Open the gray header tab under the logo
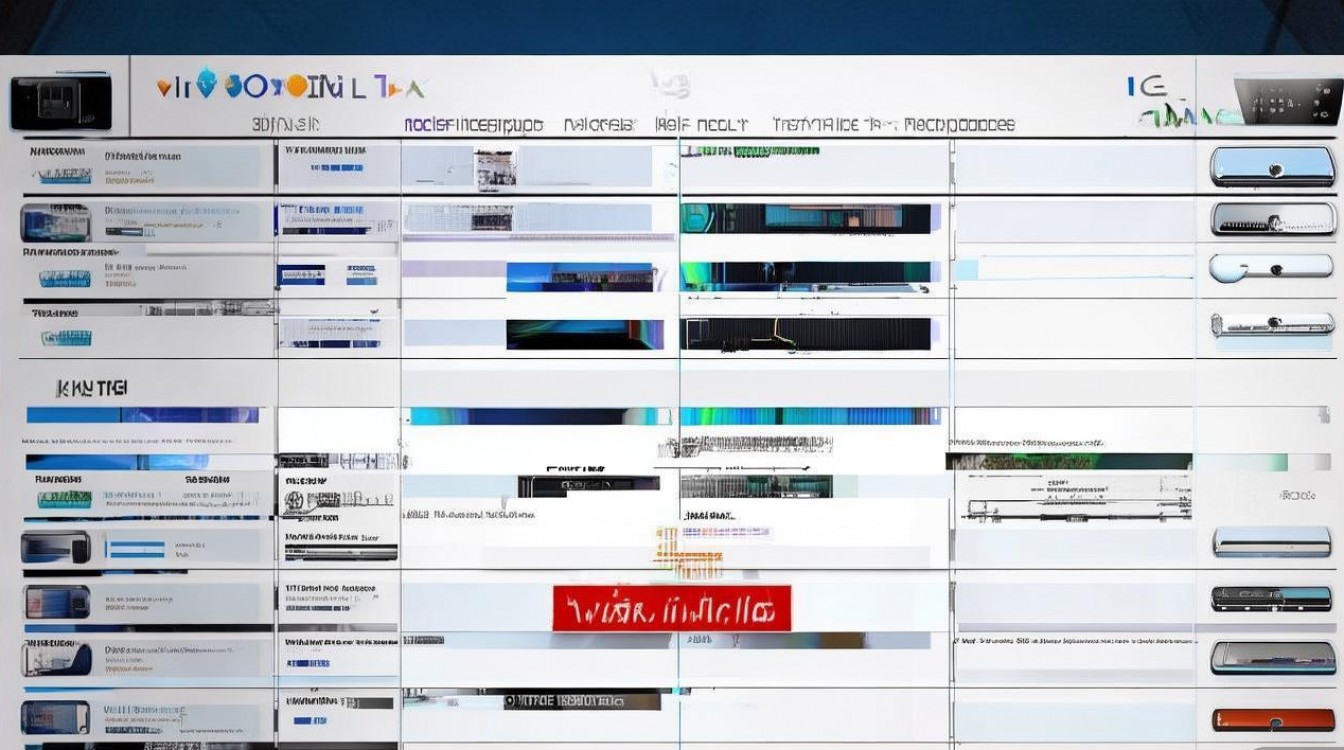 286,125
